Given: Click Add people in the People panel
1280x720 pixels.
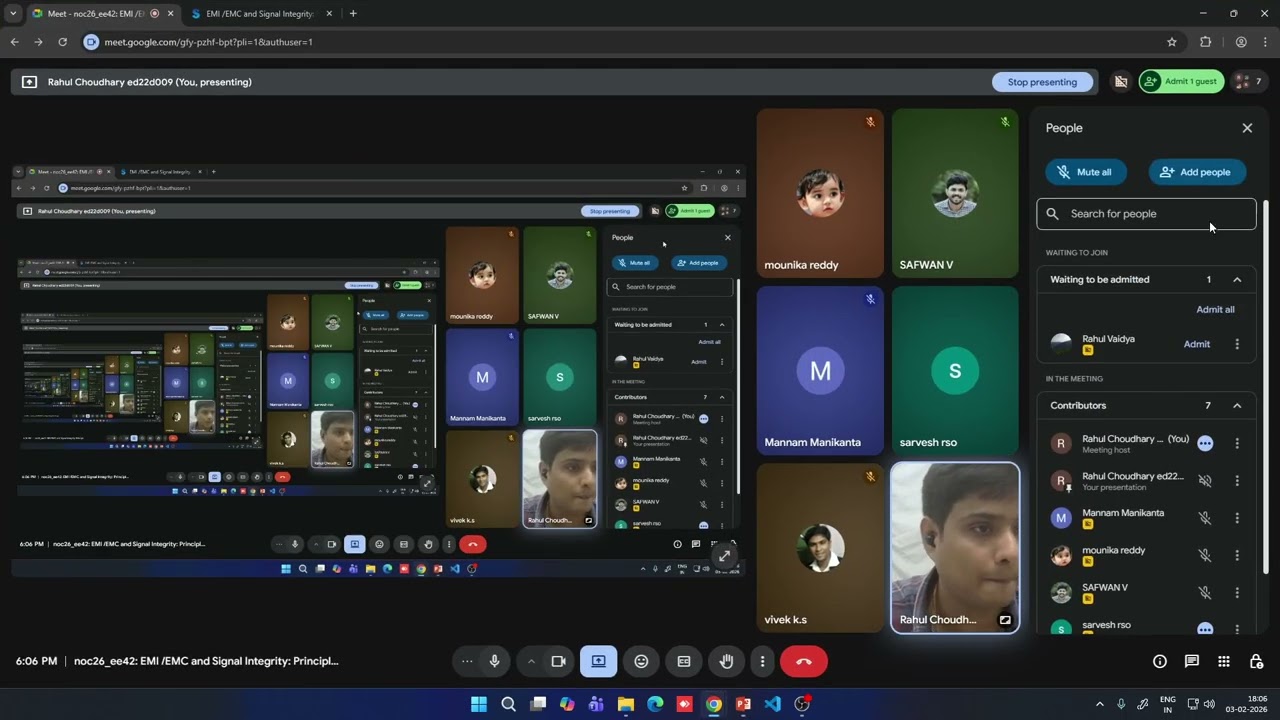Looking at the screenshot, I should pos(1196,172).
